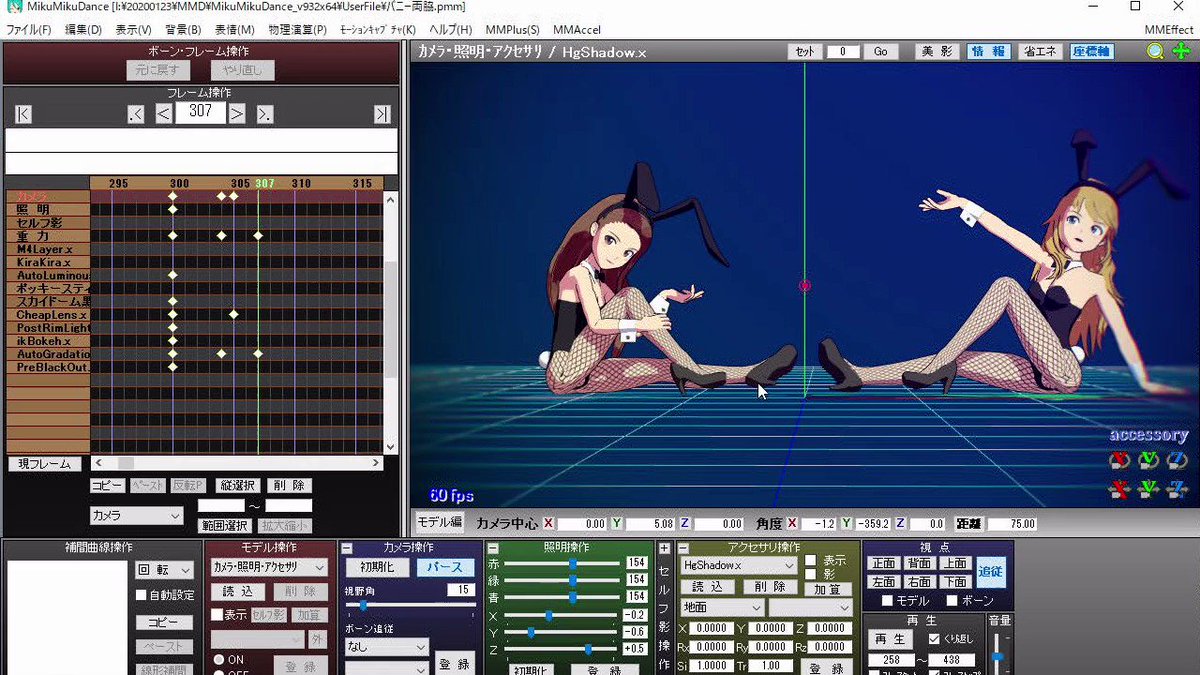The image size is (1200, 675).
Task: Open the 表示(V) menu
Action: [133, 30]
